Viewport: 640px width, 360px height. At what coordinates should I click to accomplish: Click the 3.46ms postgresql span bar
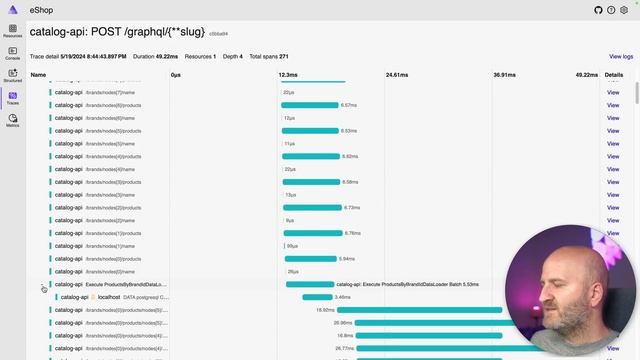(x=318, y=297)
